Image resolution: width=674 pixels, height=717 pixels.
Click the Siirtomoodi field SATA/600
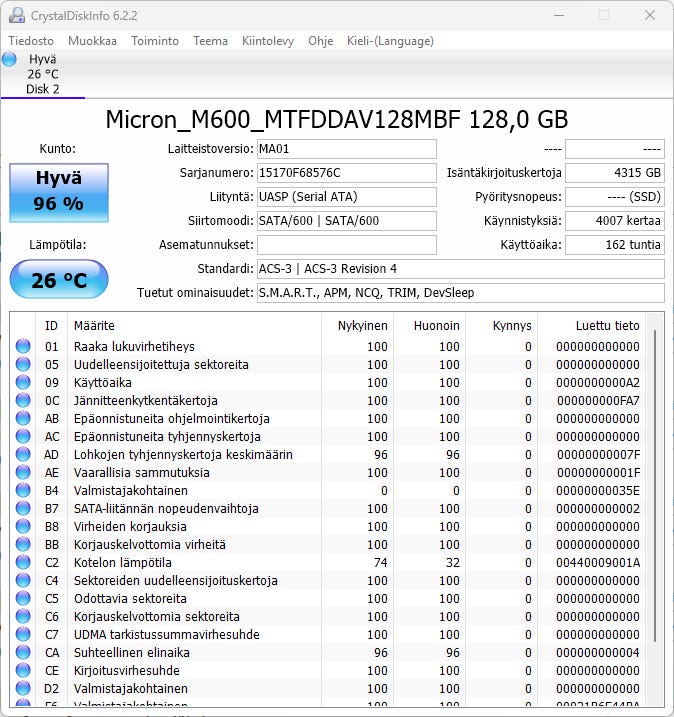tap(347, 221)
